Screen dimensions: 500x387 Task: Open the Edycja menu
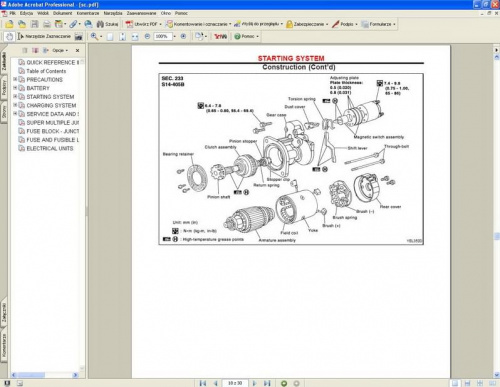pyautogui.click(x=26, y=13)
